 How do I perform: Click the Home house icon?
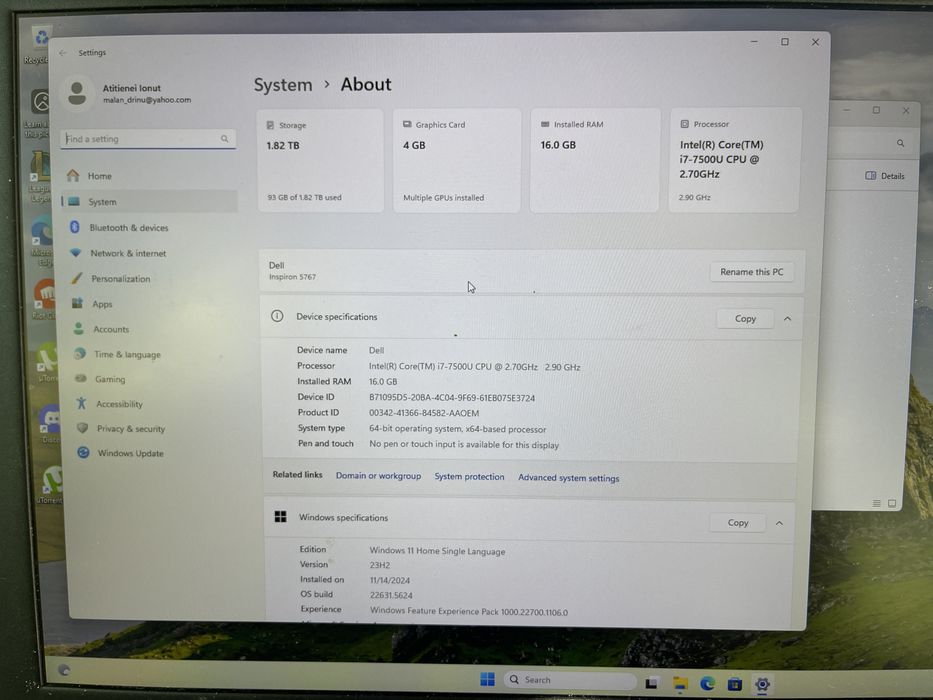(73, 175)
